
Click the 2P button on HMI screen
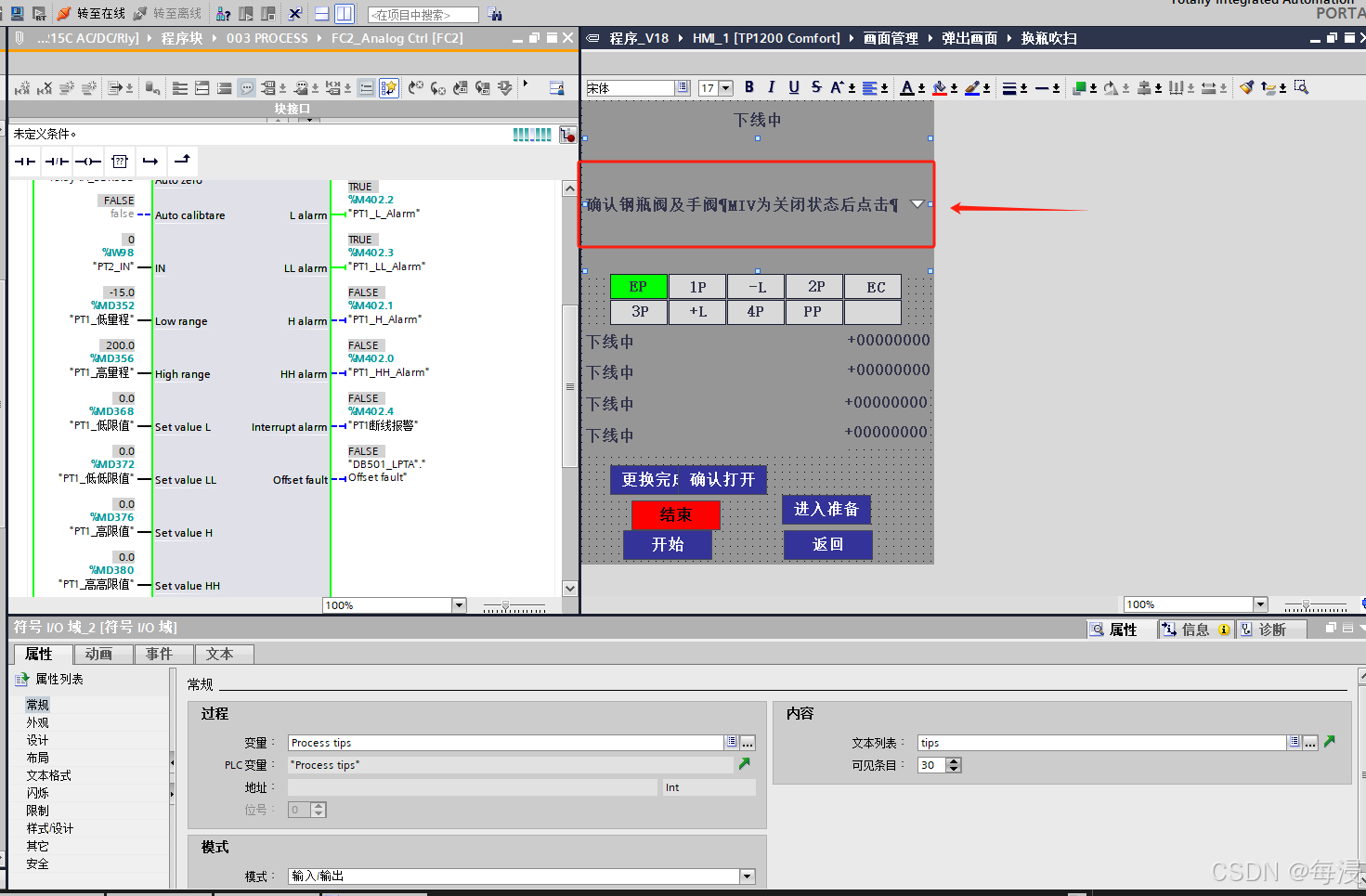point(815,287)
